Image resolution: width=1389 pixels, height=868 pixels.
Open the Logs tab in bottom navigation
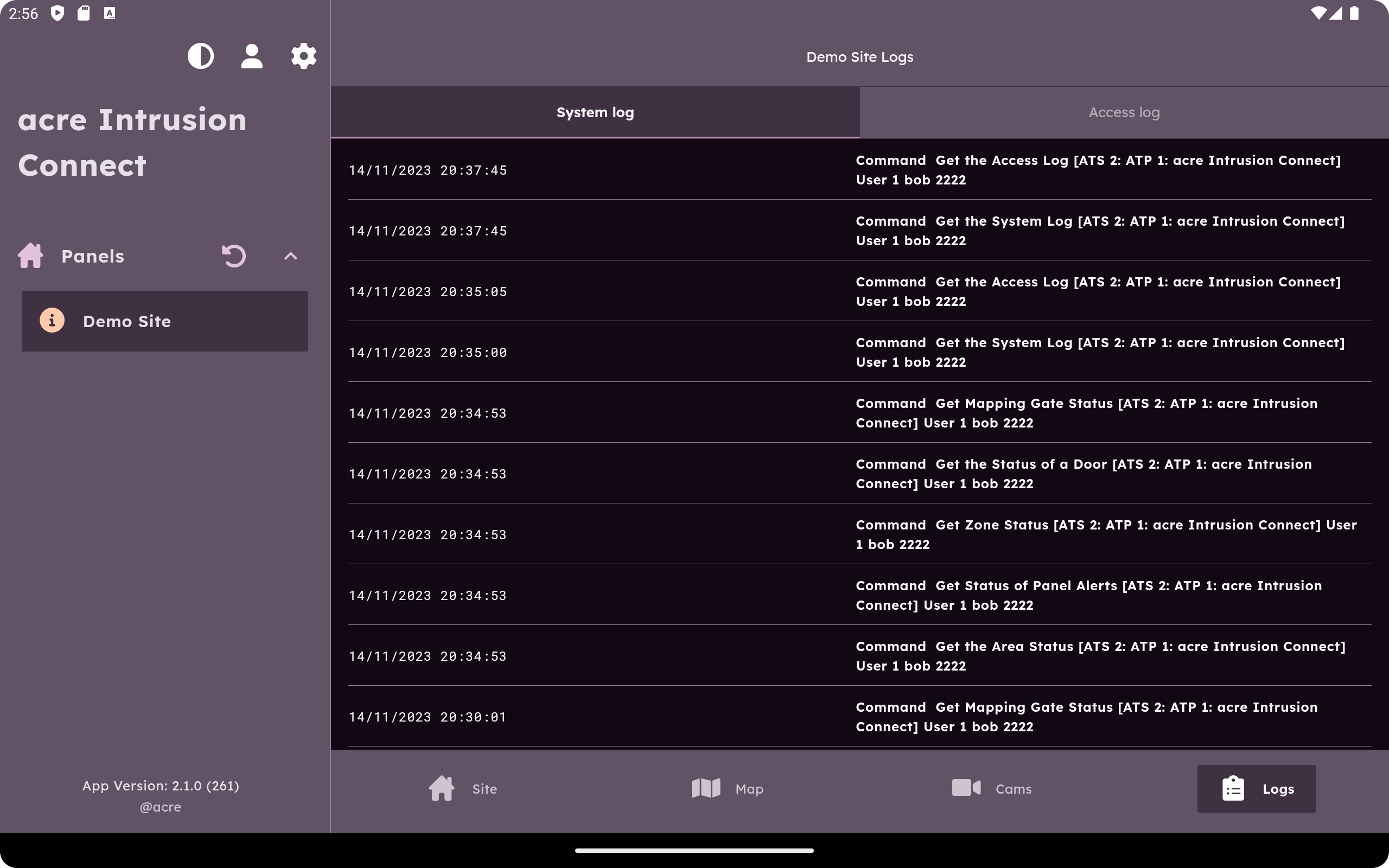pos(1257,789)
